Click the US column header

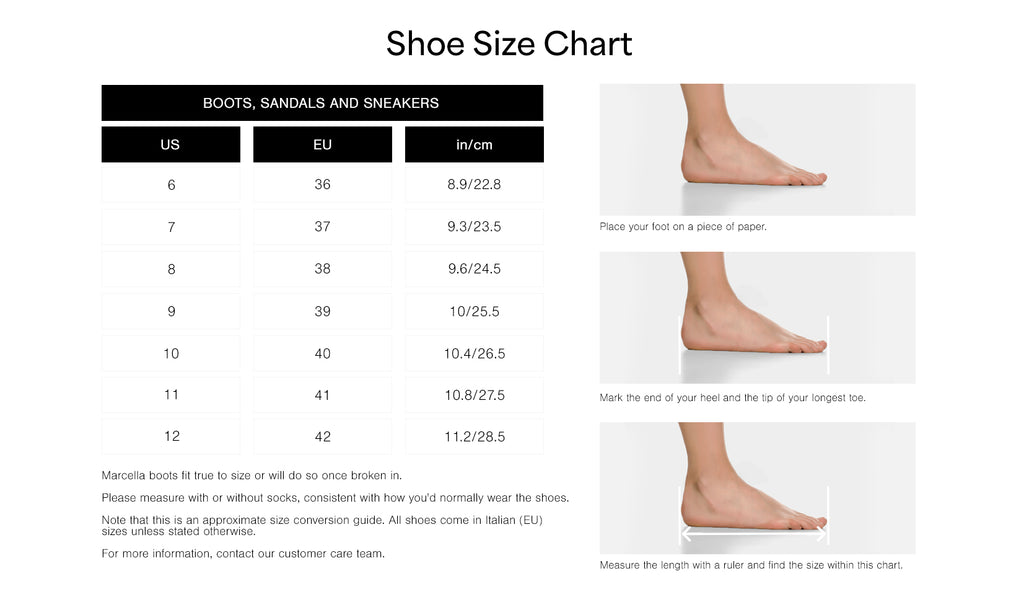coord(170,145)
